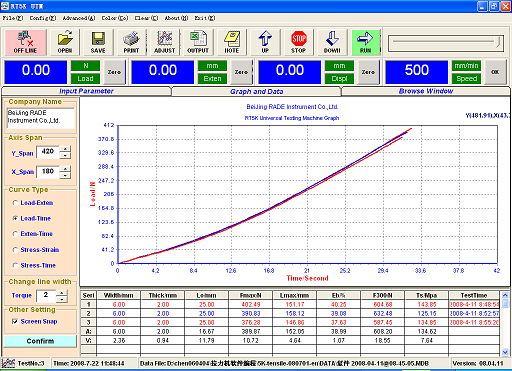Open the NOTE tool
The width and height of the screenshot is (512, 371).
click(232, 42)
